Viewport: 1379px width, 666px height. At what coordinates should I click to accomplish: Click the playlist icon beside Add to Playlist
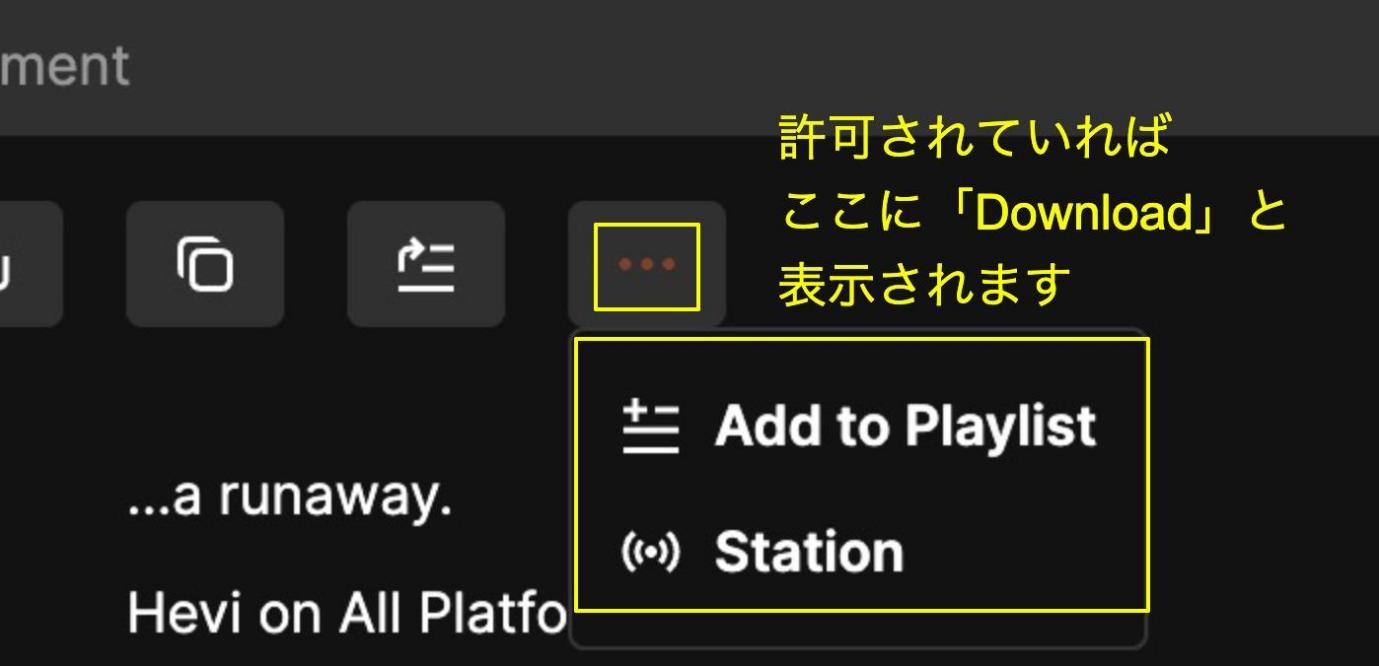point(650,427)
